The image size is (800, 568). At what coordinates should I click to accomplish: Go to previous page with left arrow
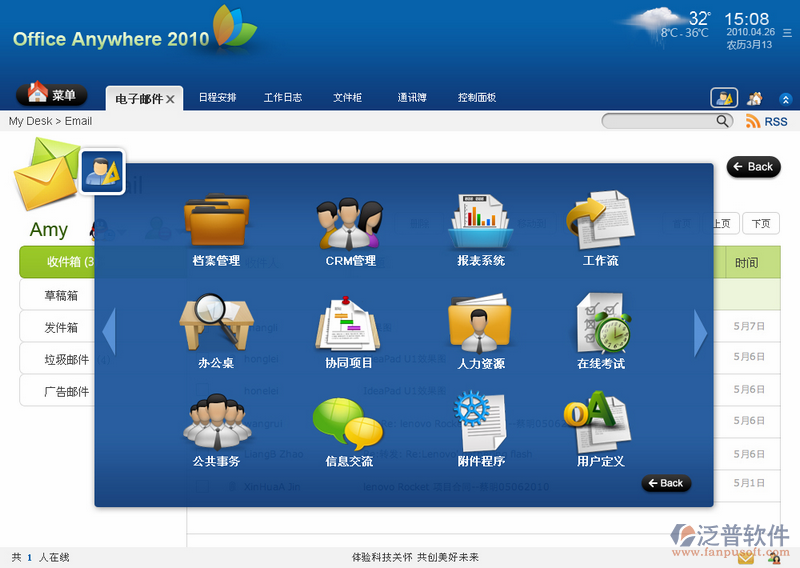109,331
